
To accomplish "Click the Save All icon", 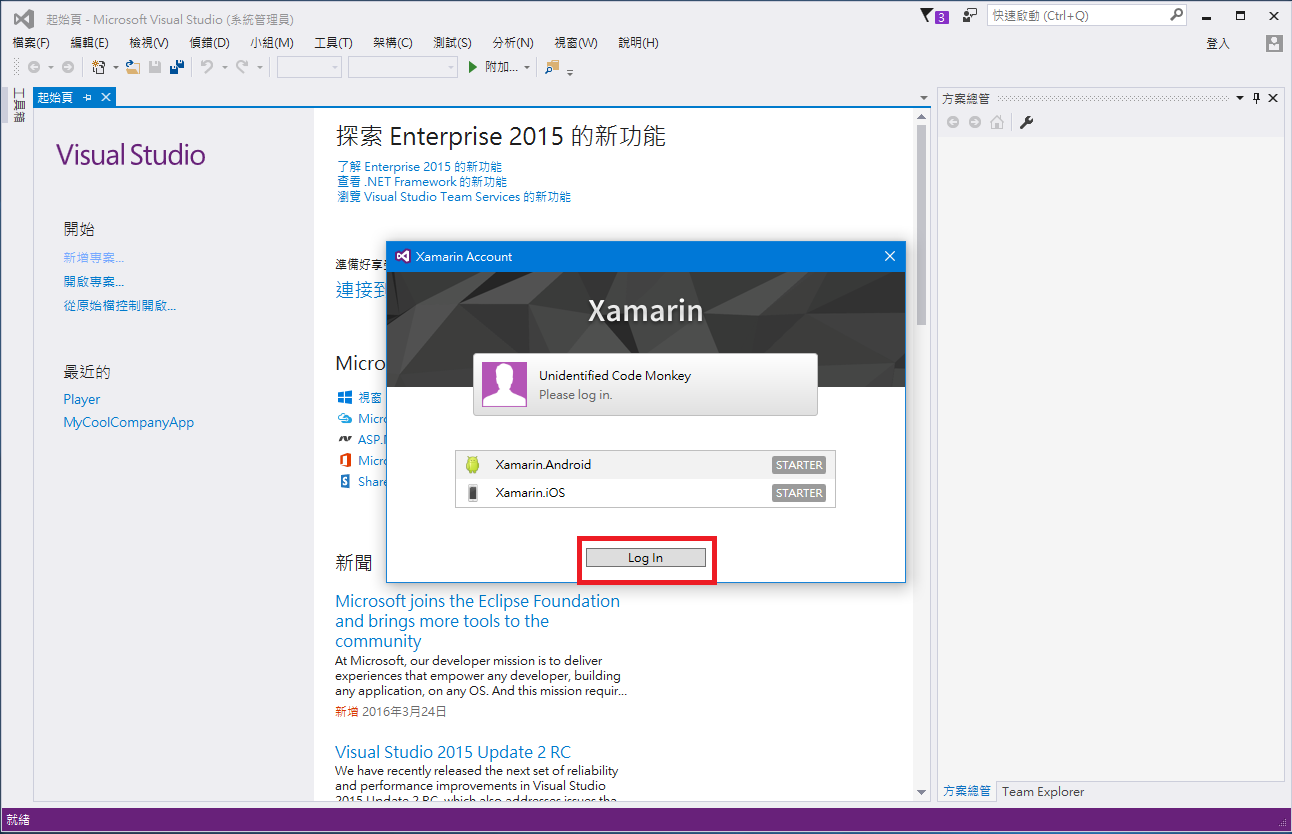I will pos(177,67).
